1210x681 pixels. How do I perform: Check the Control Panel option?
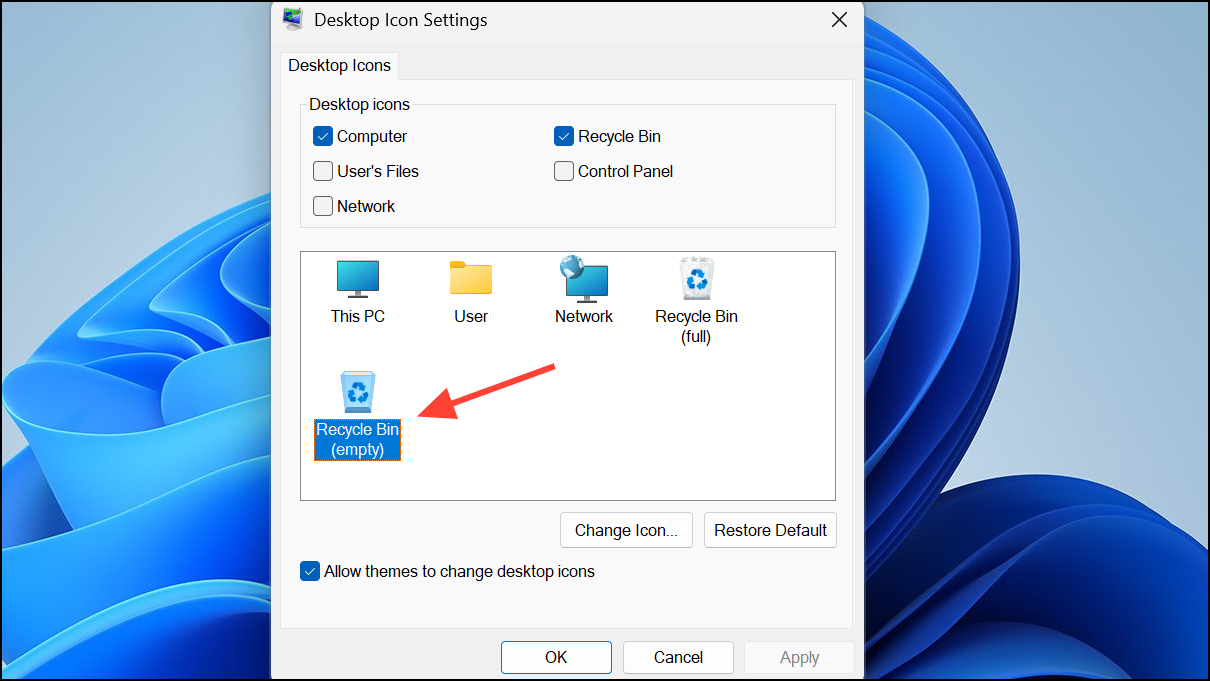(x=564, y=171)
